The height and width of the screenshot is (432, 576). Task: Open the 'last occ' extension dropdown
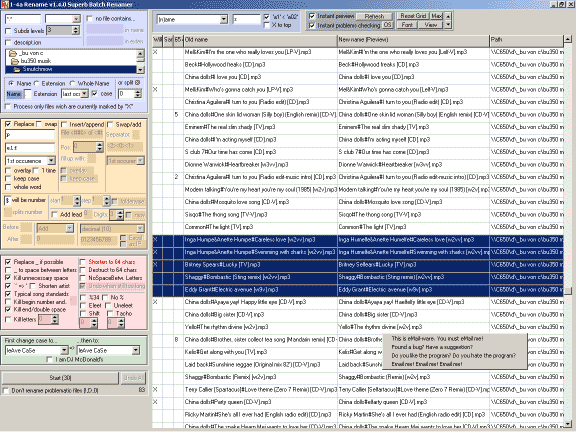(84, 94)
